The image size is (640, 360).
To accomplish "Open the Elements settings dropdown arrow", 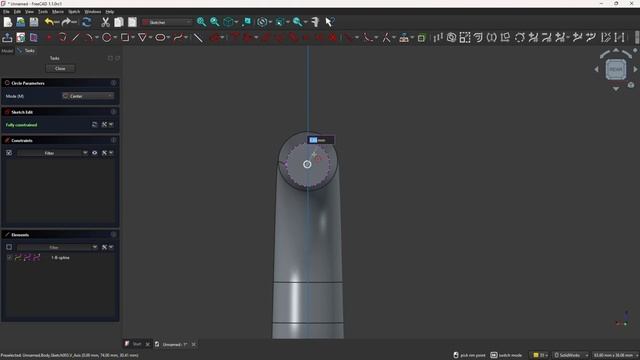I will tap(111, 247).
